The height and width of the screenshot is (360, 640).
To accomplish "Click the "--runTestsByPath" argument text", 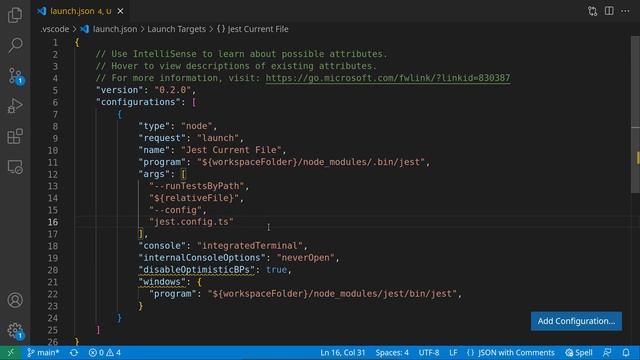I will (x=196, y=186).
